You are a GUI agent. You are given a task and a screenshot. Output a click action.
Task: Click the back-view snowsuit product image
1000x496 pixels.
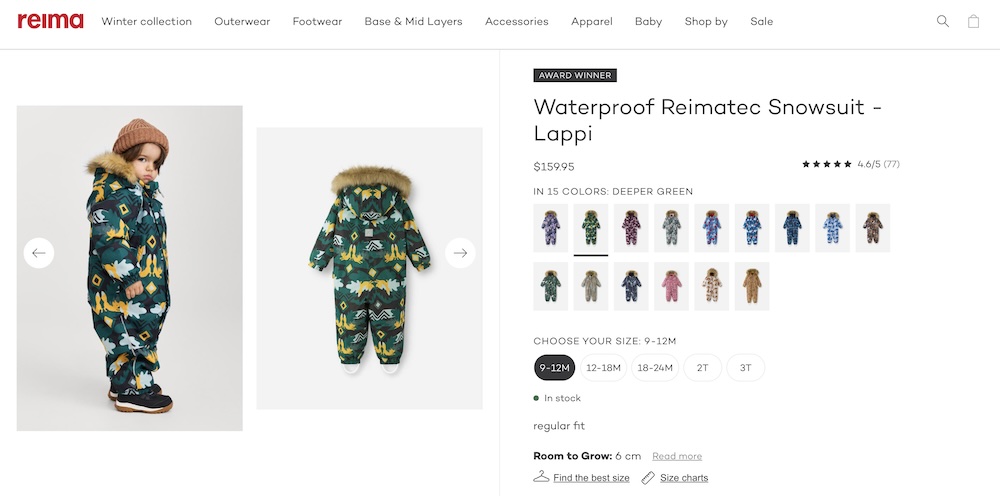click(369, 268)
